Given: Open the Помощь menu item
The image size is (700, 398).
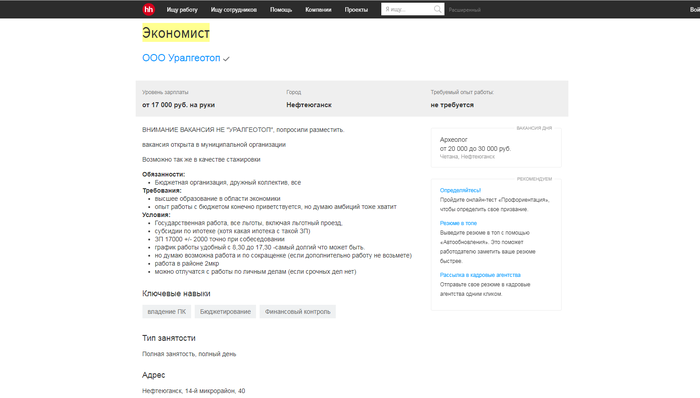Looking at the screenshot, I should (x=281, y=10).
